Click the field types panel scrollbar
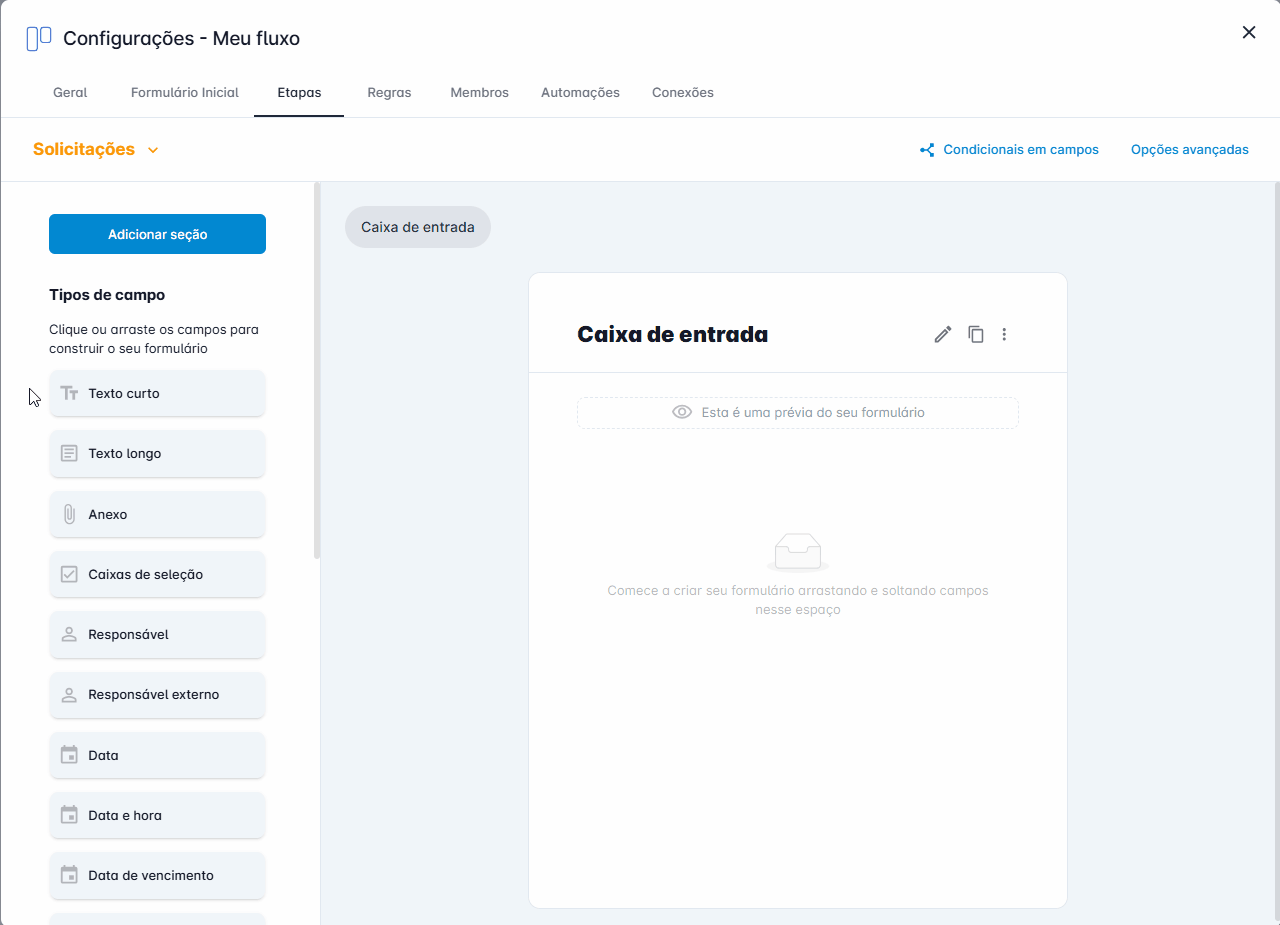 [317, 370]
